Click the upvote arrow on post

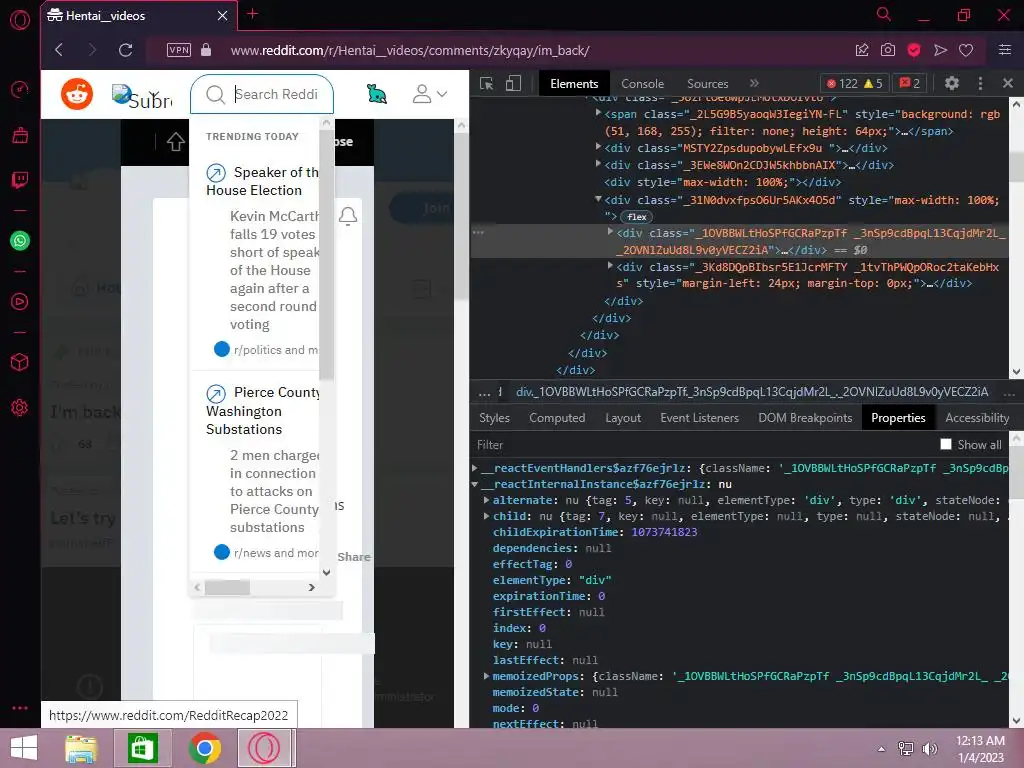(175, 141)
